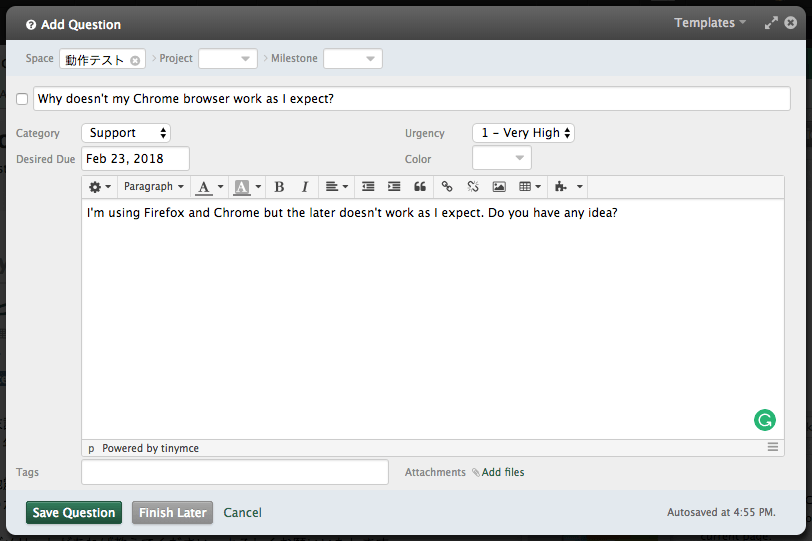Expand the Paragraph format dropdown
The image size is (812, 541).
coord(154,187)
